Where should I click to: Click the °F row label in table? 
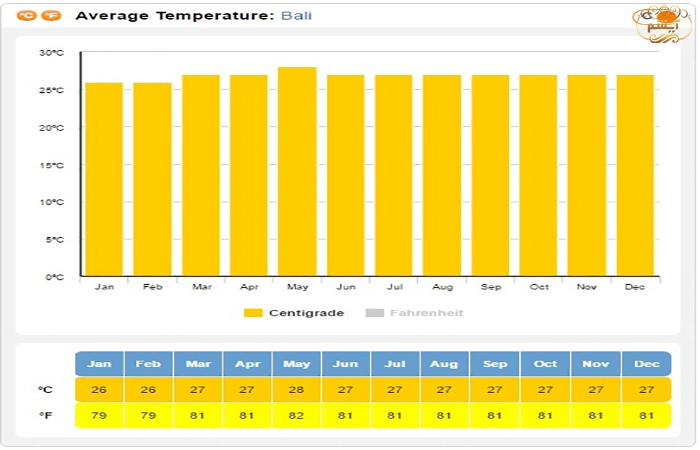point(45,415)
